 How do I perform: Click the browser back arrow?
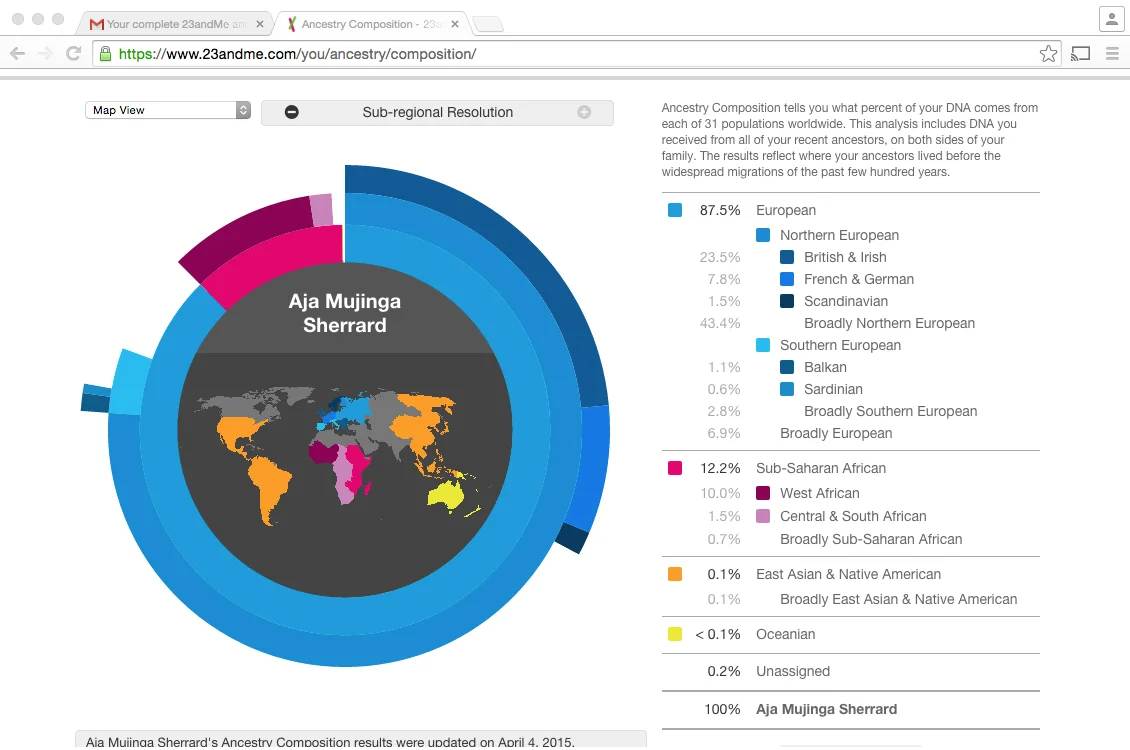[17, 53]
